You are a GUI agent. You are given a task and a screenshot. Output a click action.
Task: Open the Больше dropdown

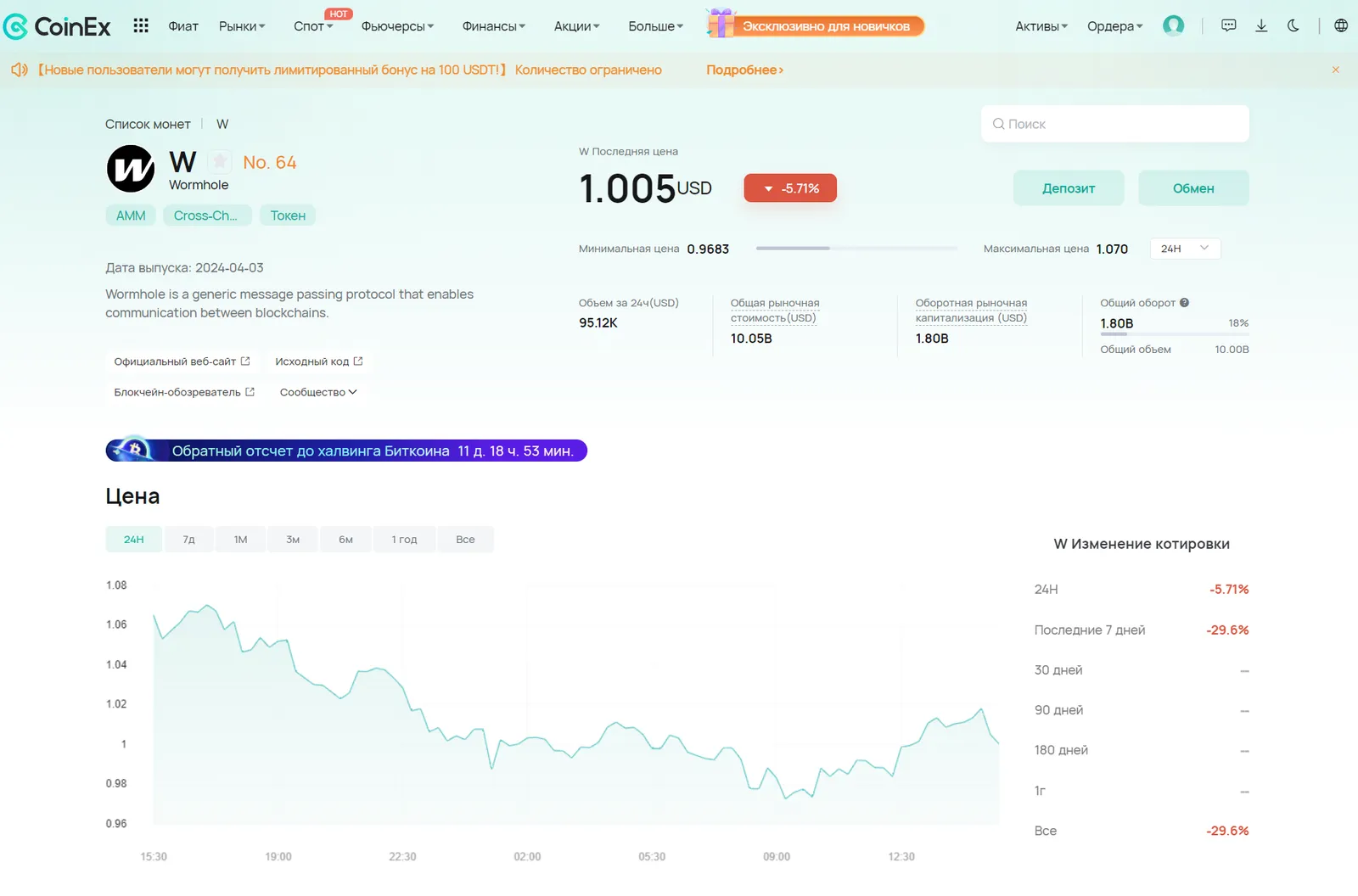pyautogui.click(x=655, y=26)
